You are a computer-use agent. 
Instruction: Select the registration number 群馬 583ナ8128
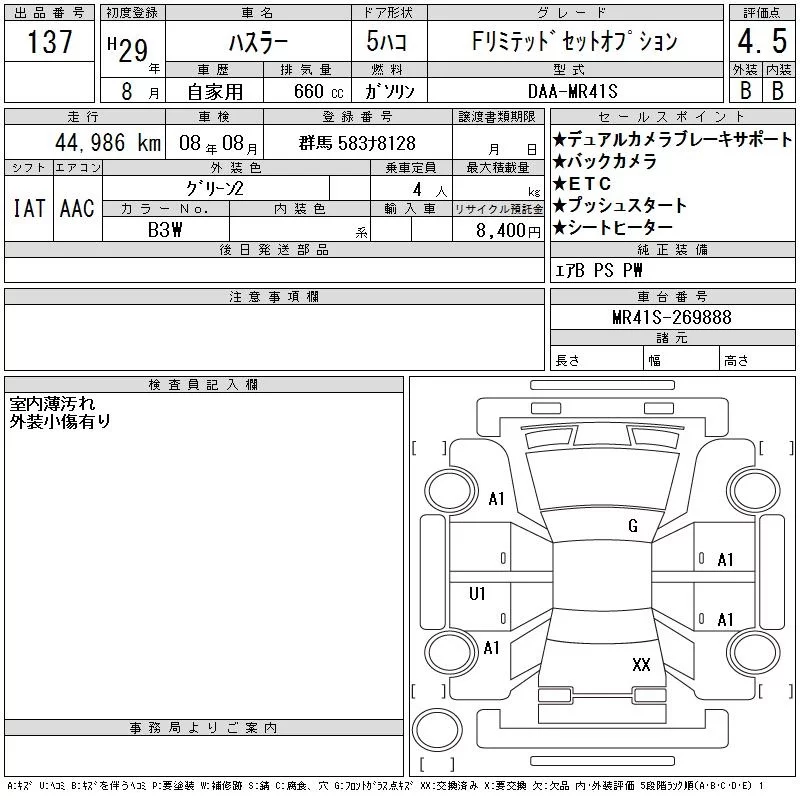pos(357,143)
